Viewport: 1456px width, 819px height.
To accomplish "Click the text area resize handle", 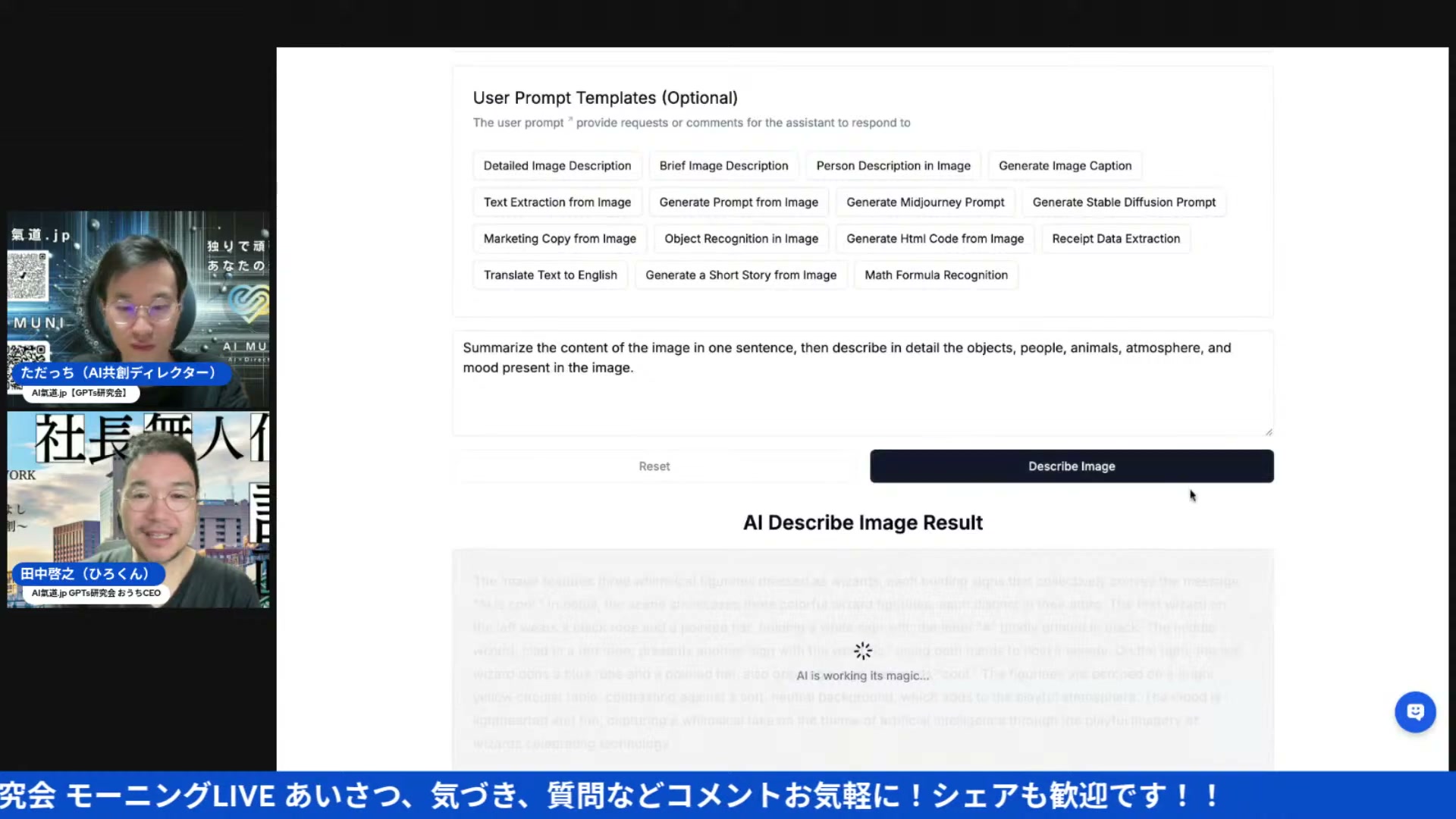I will (x=1268, y=431).
